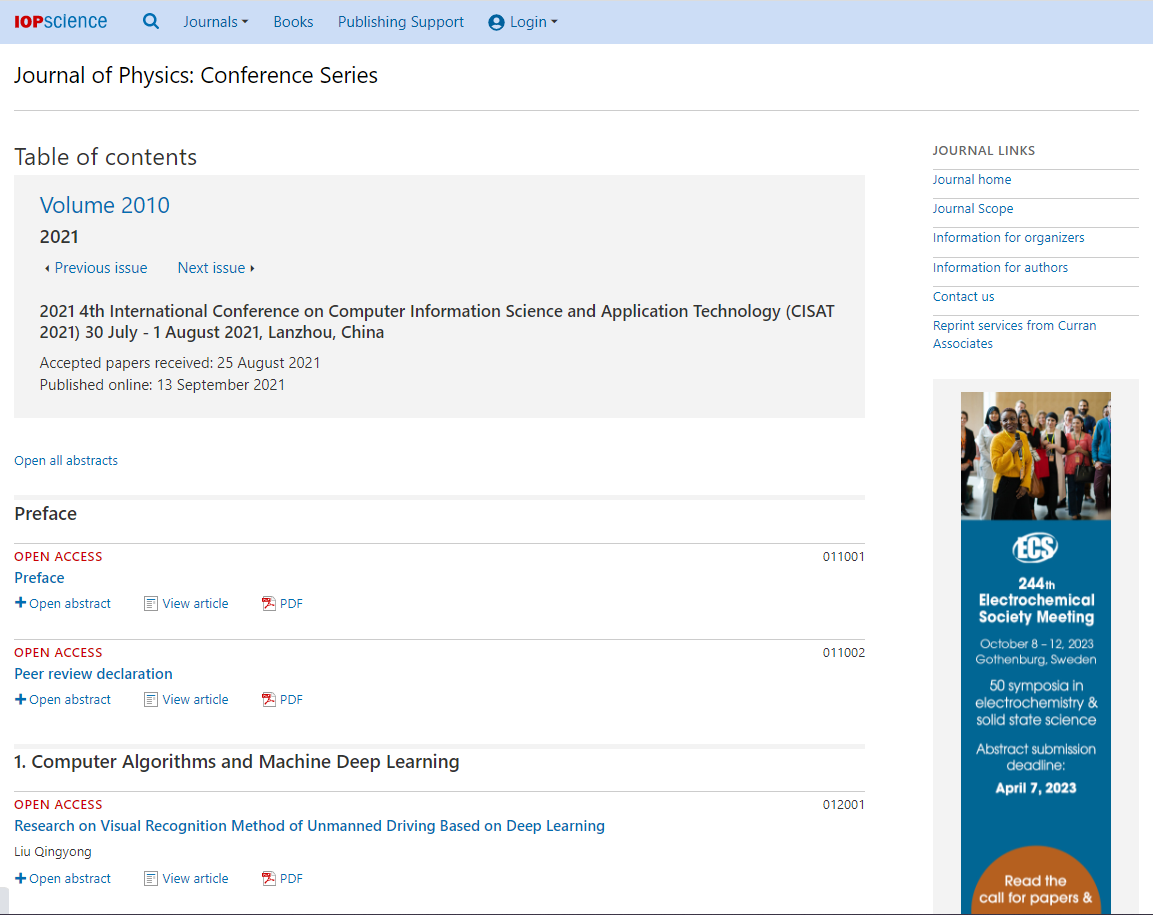
Task: Click the Published online: 13 September 2021 text
Action: (x=162, y=385)
